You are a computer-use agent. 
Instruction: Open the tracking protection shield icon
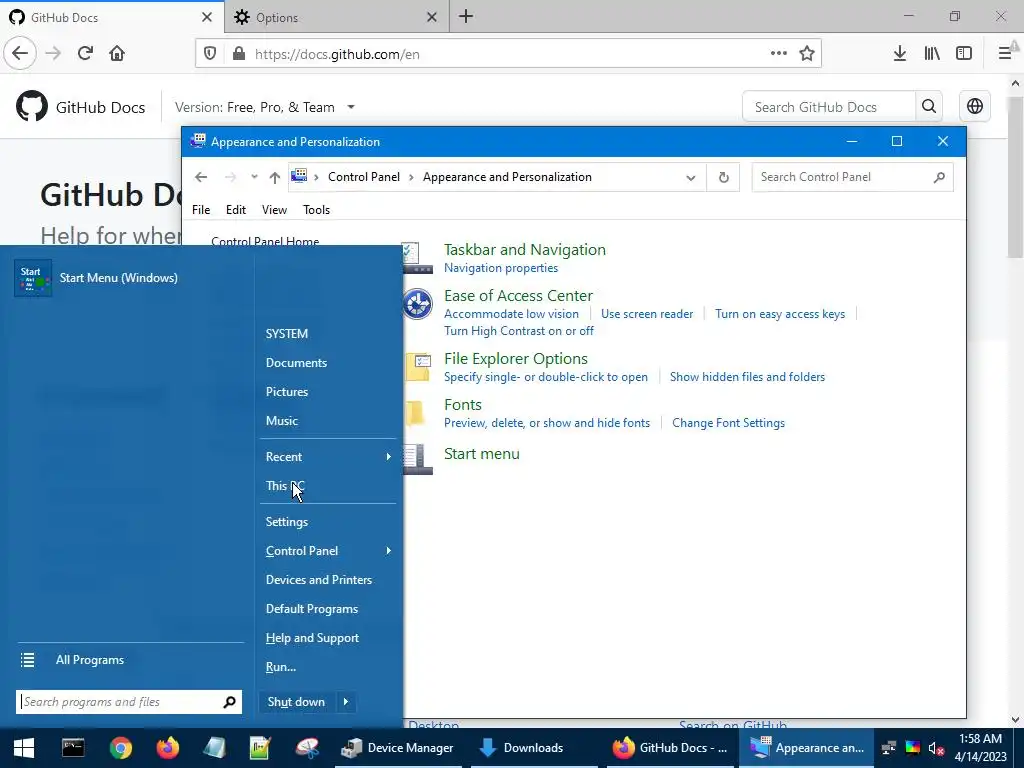tap(210, 54)
